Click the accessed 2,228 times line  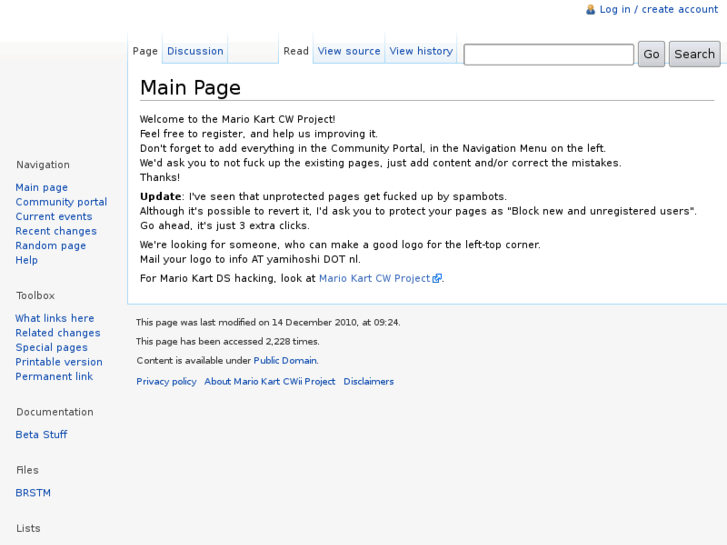click(228, 341)
